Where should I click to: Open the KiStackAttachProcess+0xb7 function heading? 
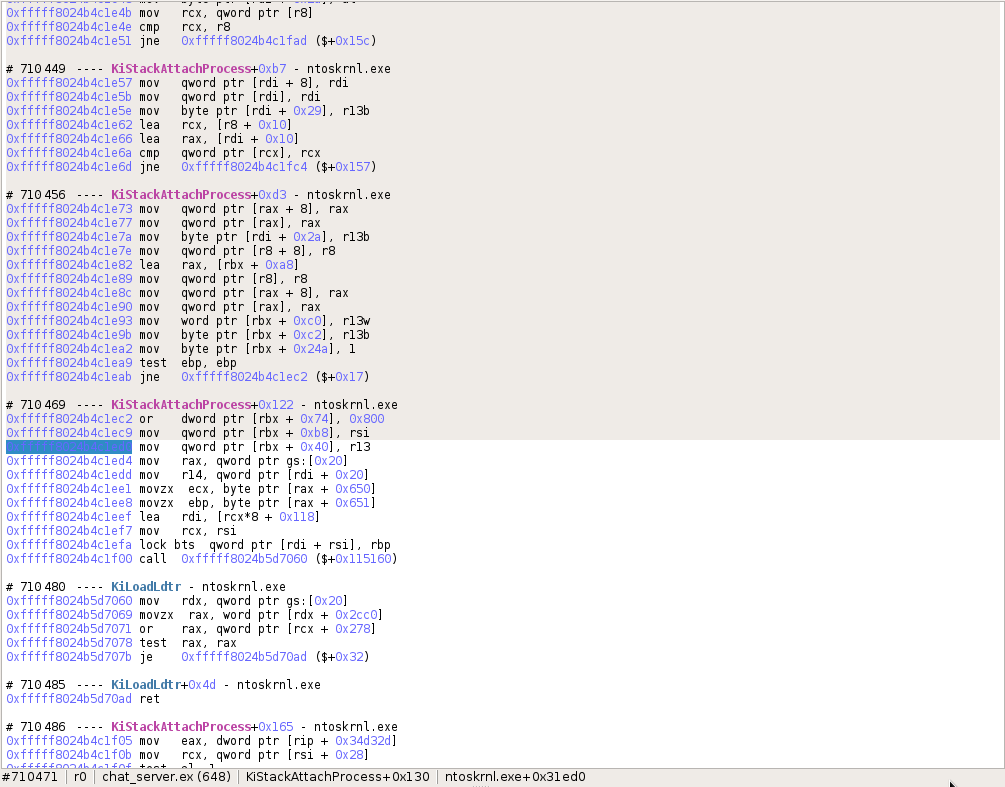[178, 69]
